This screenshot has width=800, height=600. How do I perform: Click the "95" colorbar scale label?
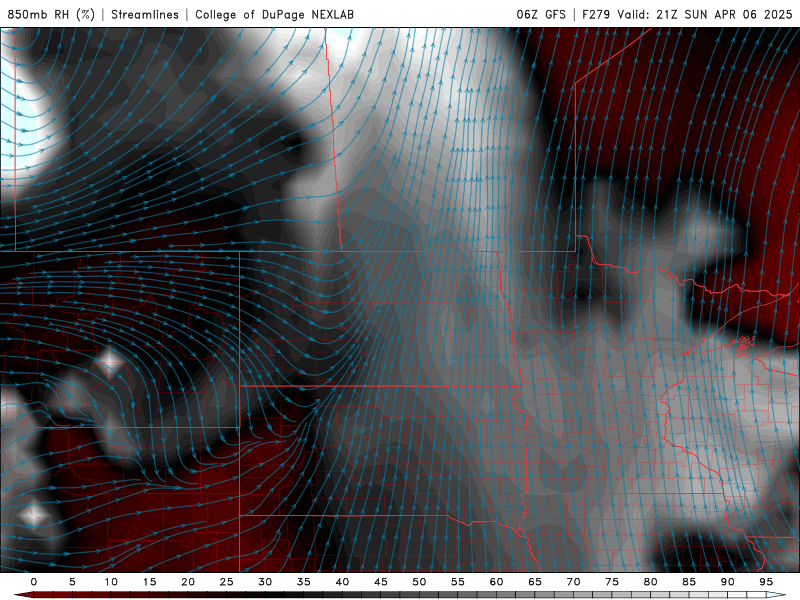(x=766, y=582)
